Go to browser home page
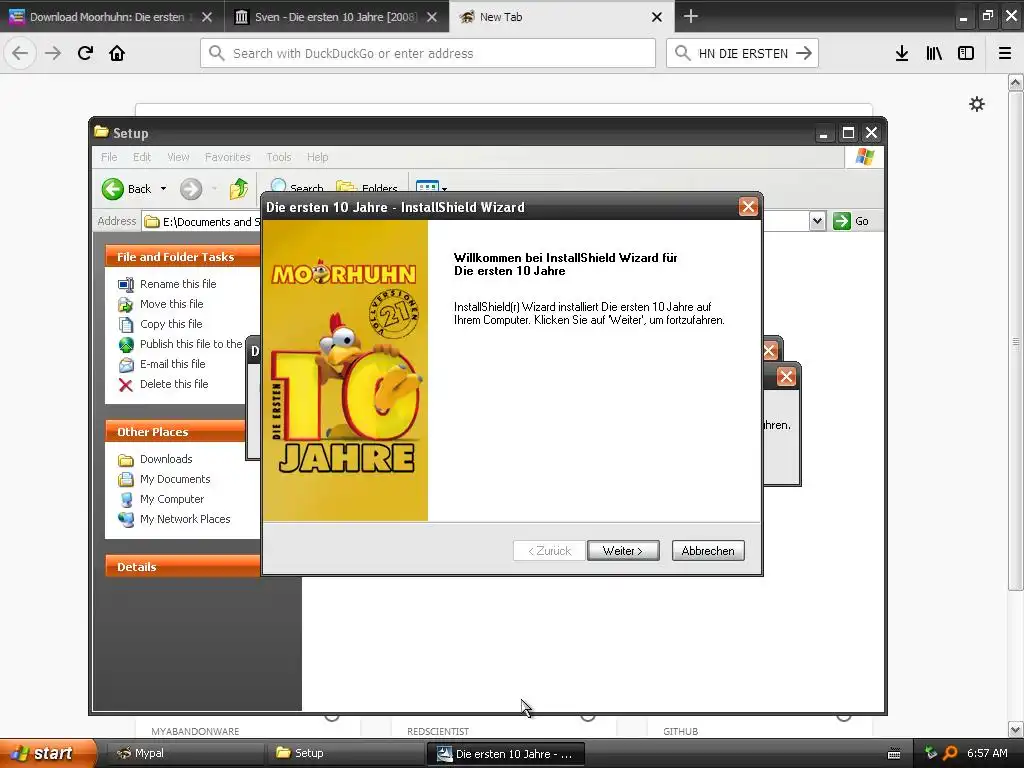The image size is (1024, 768). (117, 53)
